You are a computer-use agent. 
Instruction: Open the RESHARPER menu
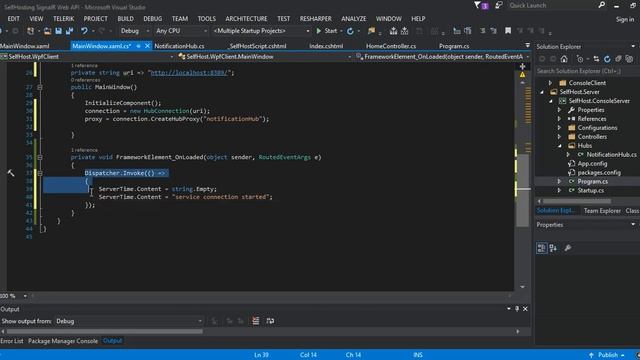(x=316, y=19)
